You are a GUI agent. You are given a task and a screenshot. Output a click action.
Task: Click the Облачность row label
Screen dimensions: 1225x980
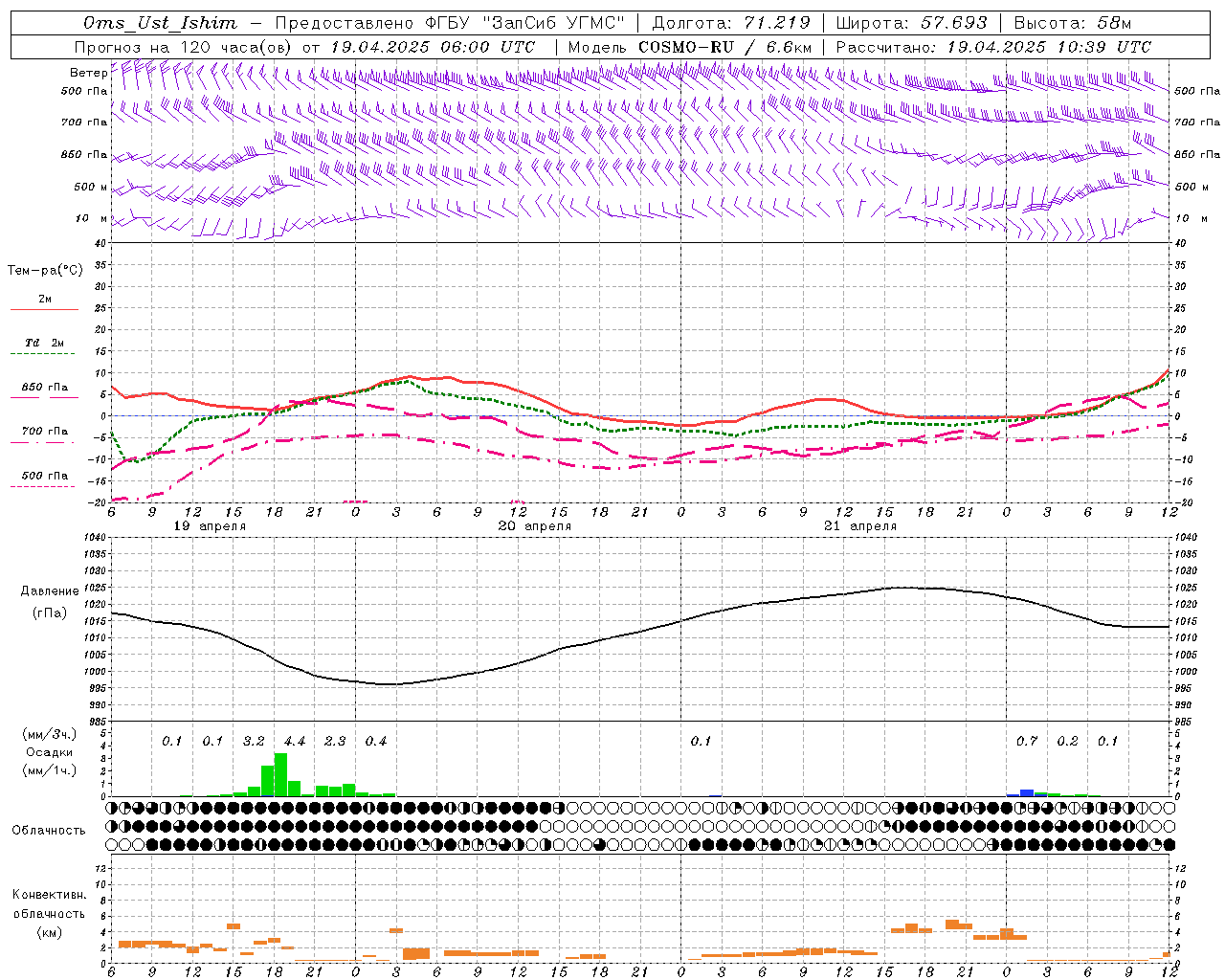pyautogui.click(x=49, y=831)
